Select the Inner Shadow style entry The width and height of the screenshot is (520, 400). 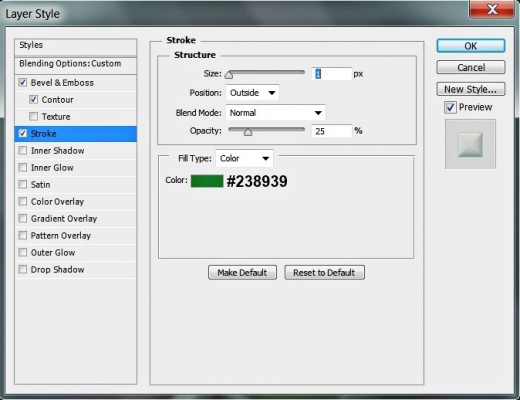coord(76,151)
